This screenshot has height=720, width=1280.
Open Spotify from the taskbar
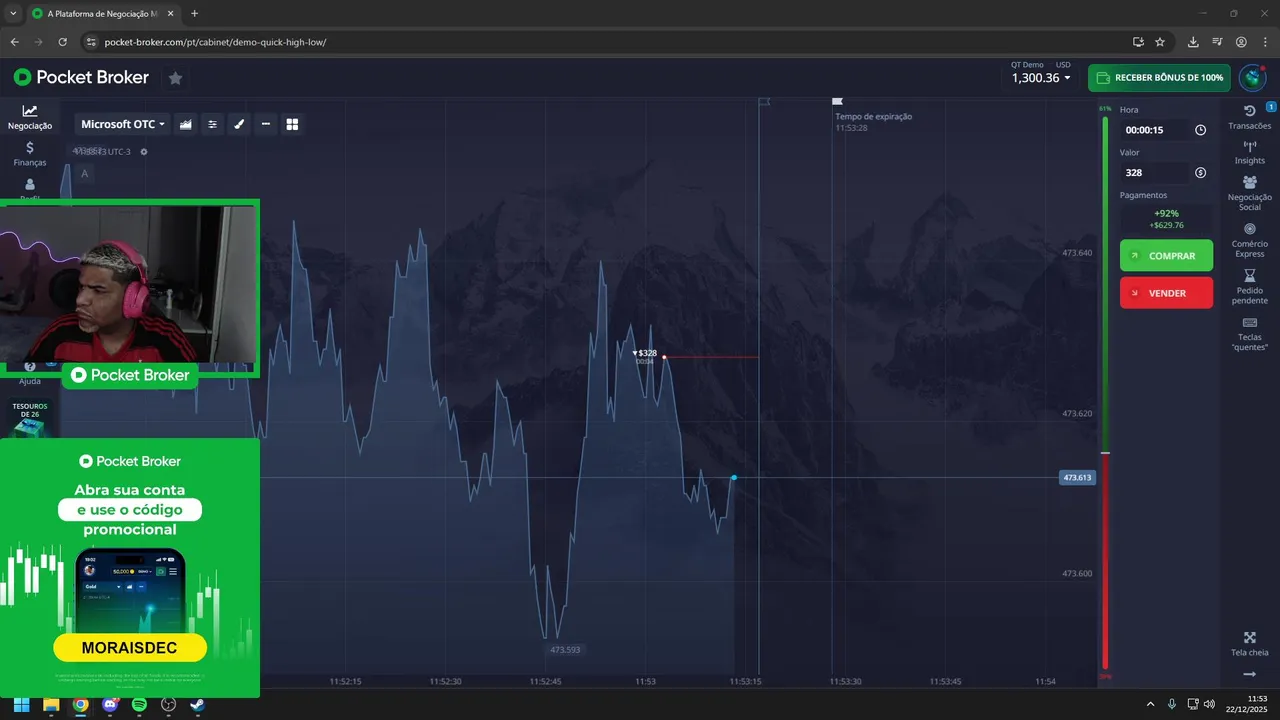click(139, 704)
